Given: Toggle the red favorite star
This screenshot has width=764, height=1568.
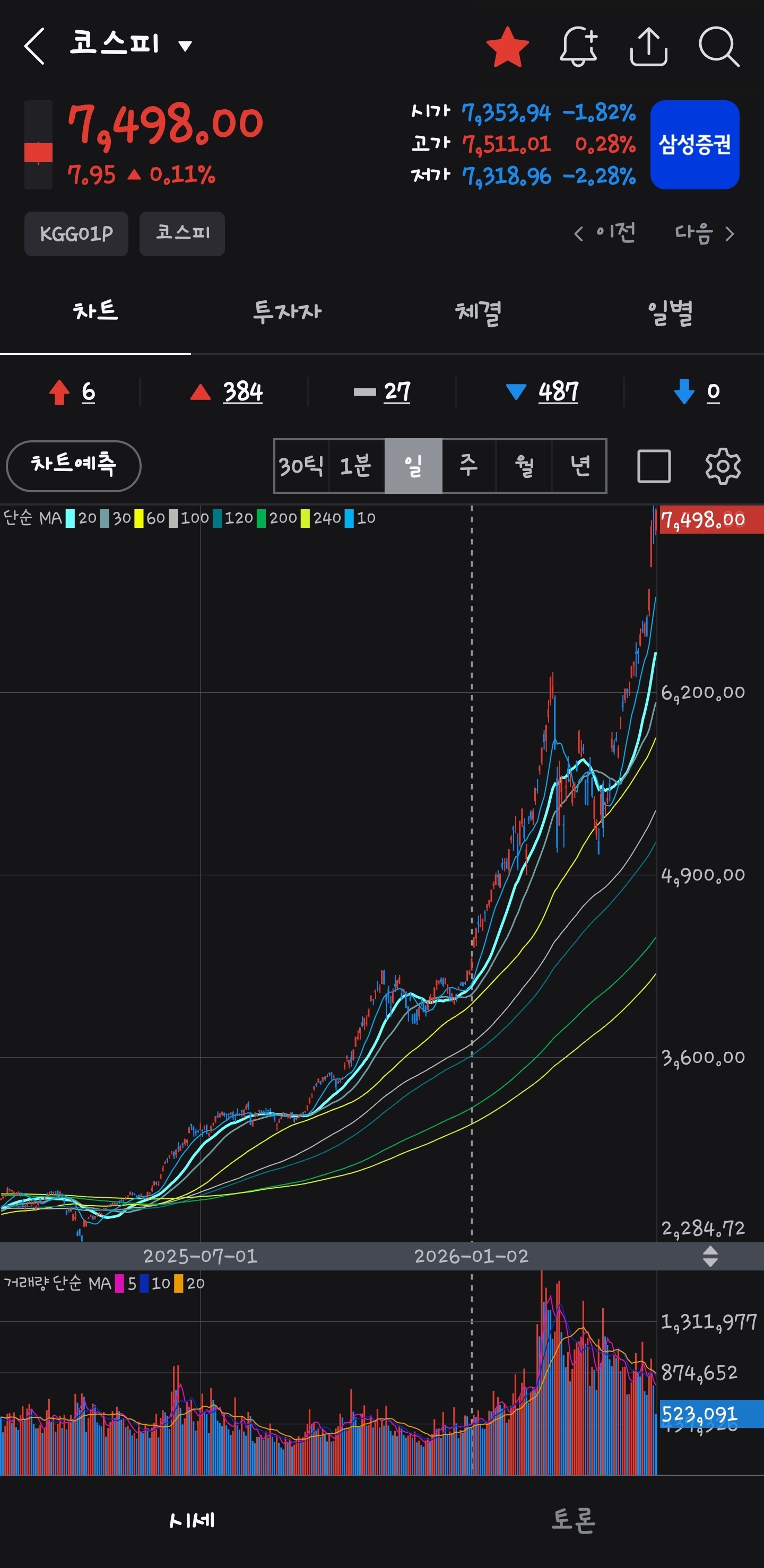Looking at the screenshot, I should click(507, 47).
